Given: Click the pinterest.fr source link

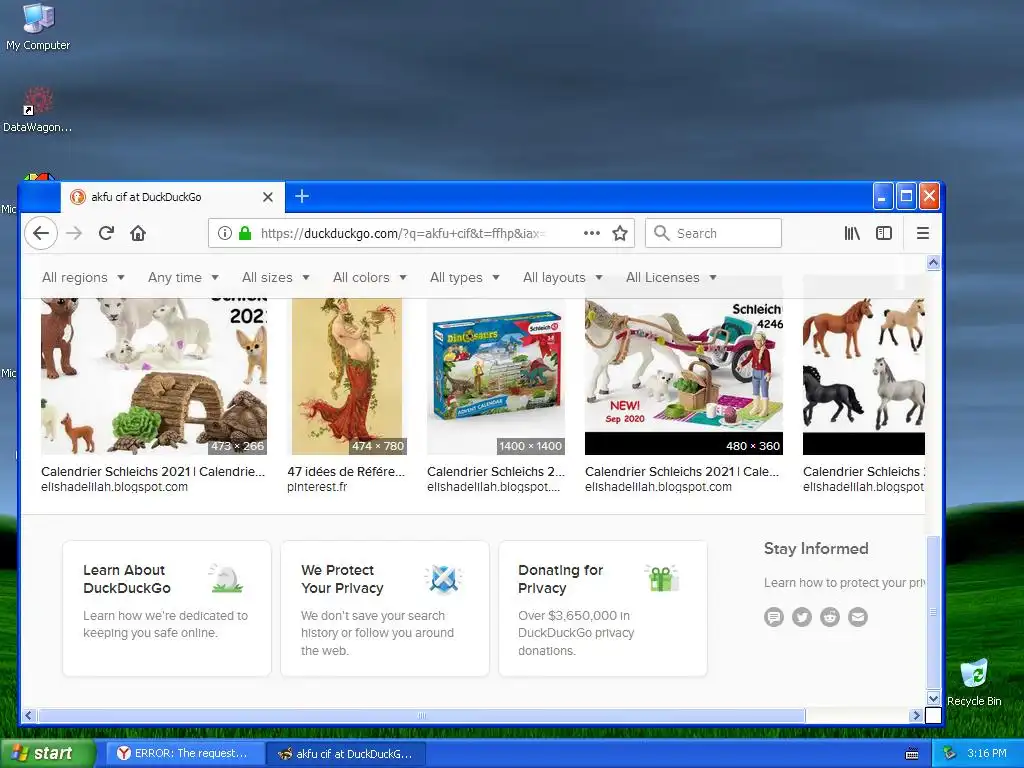Looking at the screenshot, I should click(x=317, y=487).
